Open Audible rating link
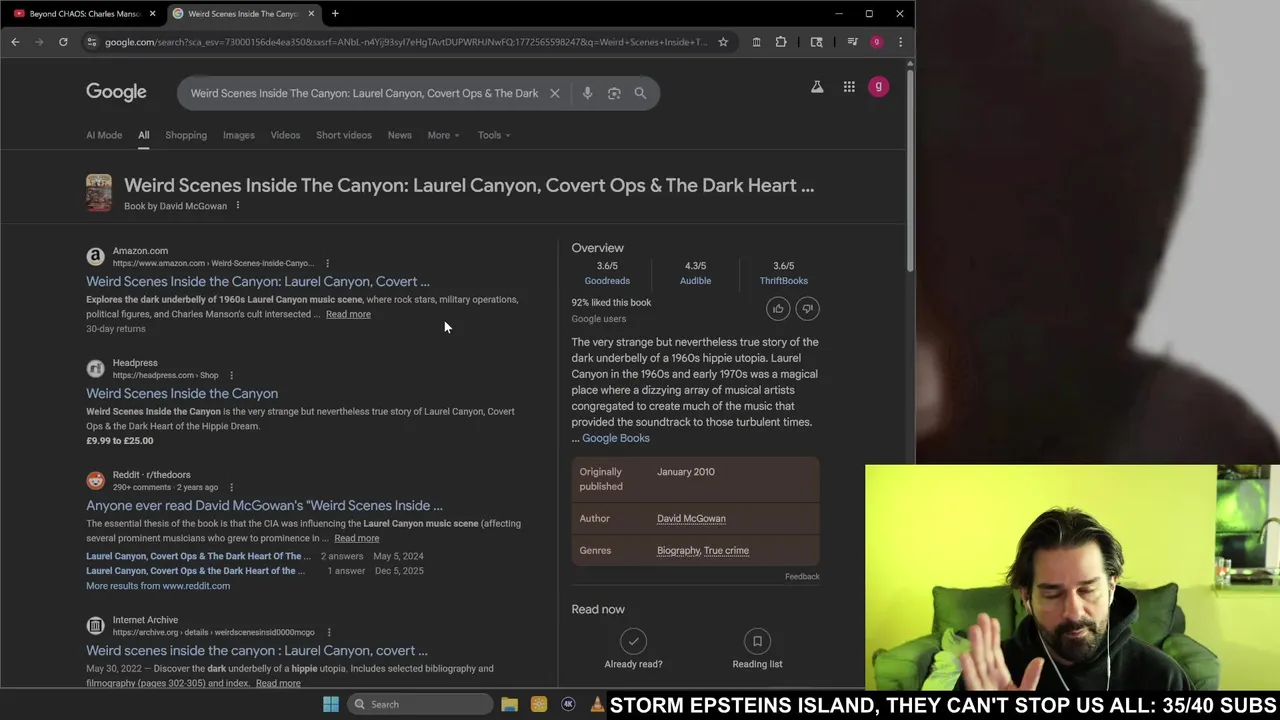This screenshot has height=720, width=1280. pyautogui.click(x=696, y=281)
